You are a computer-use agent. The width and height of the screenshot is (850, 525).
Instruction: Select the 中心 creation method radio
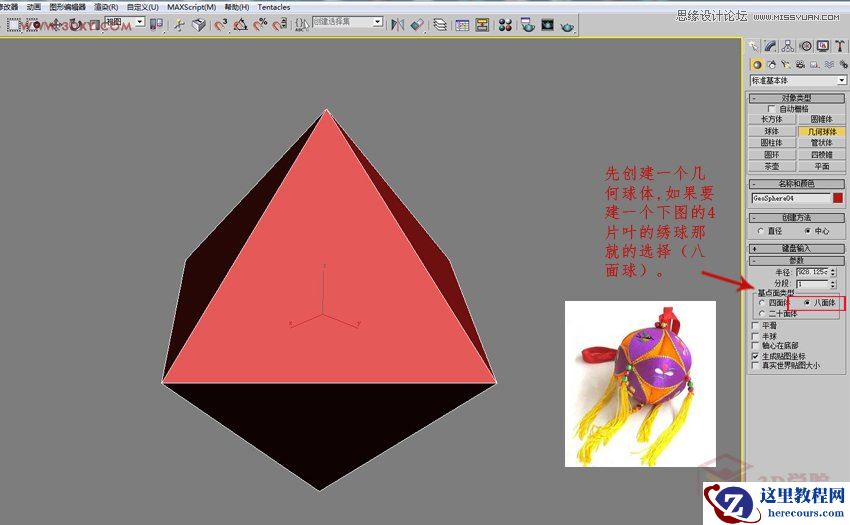point(808,231)
